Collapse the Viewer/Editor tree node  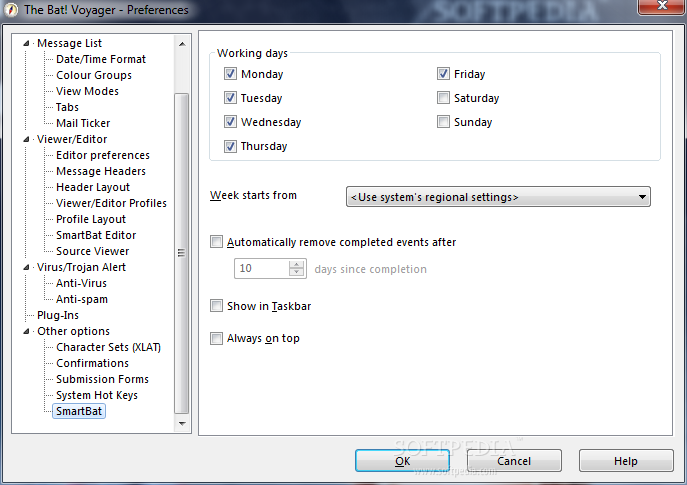26,139
